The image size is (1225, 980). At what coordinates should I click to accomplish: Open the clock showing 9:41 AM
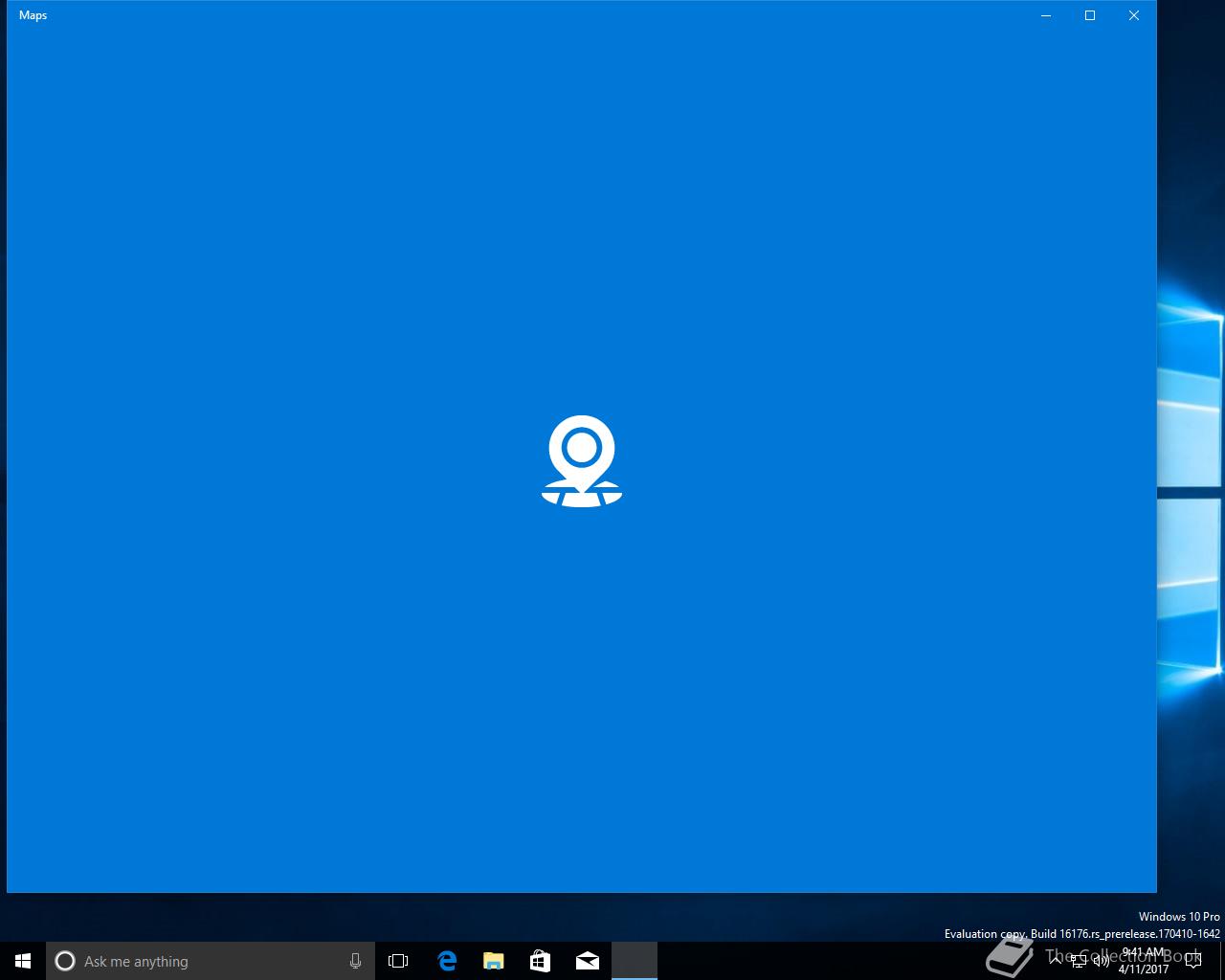point(1144,961)
